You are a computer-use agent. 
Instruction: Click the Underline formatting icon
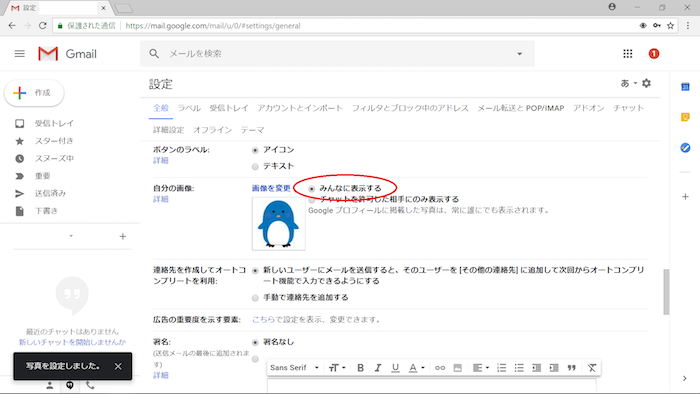point(395,368)
